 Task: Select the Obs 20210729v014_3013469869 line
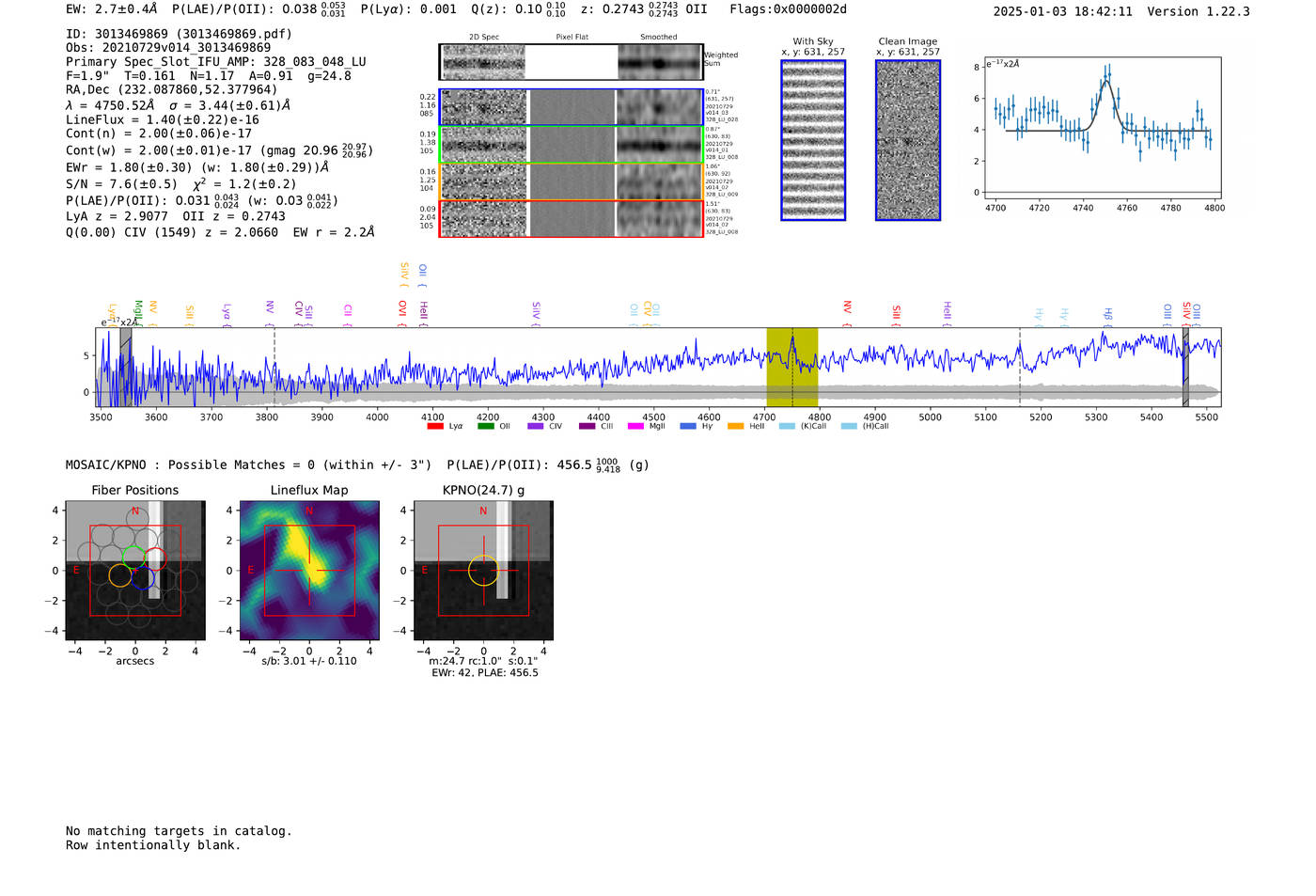coord(168,47)
